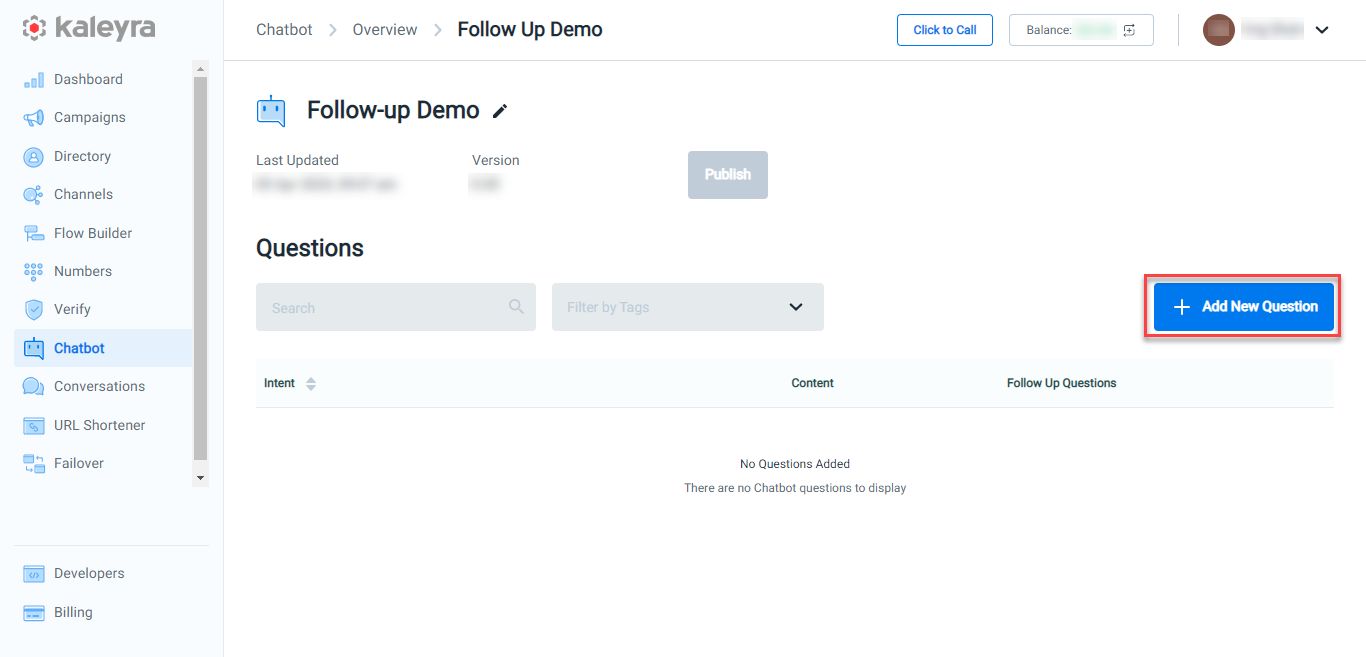This screenshot has height=657, width=1366.
Task: Open Dashboard icon in sidebar
Action: [34, 80]
